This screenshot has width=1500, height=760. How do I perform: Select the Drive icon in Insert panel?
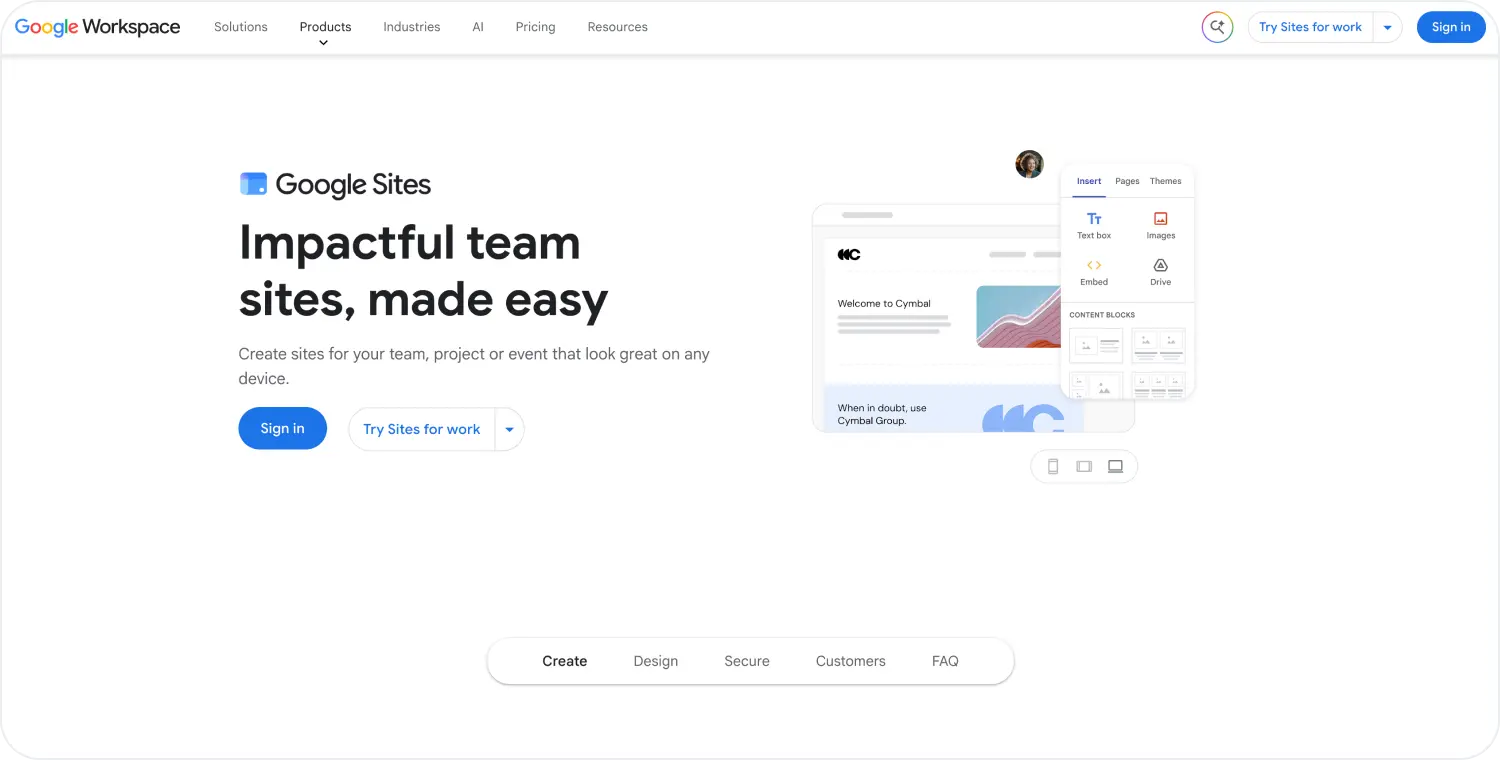click(1160, 265)
